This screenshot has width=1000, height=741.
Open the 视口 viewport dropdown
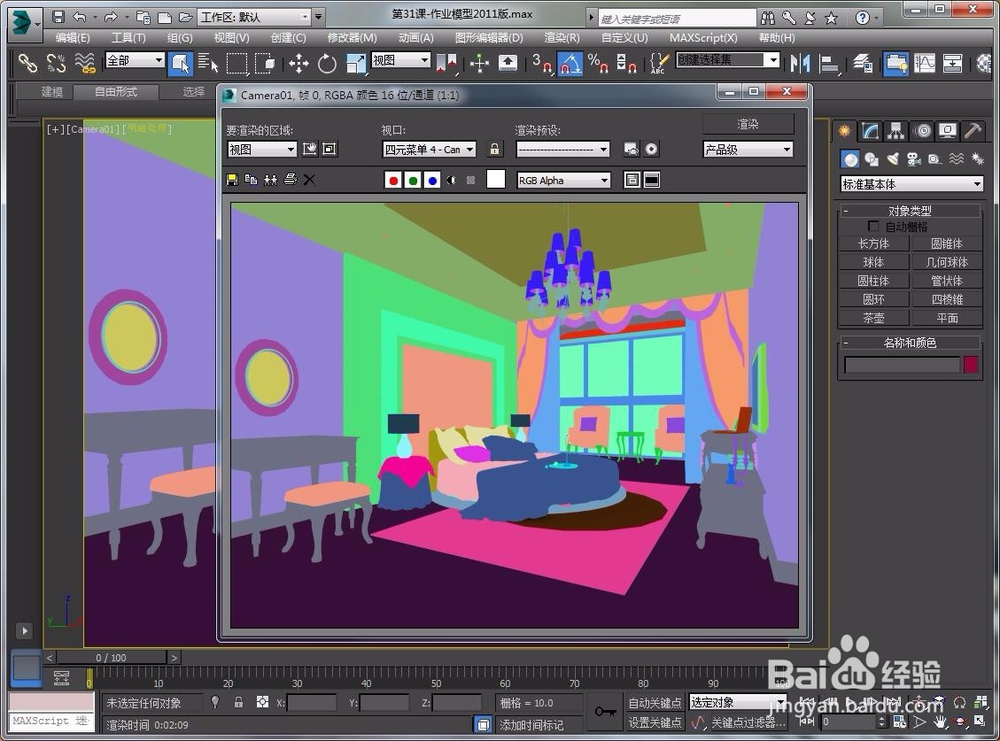[x=430, y=149]
